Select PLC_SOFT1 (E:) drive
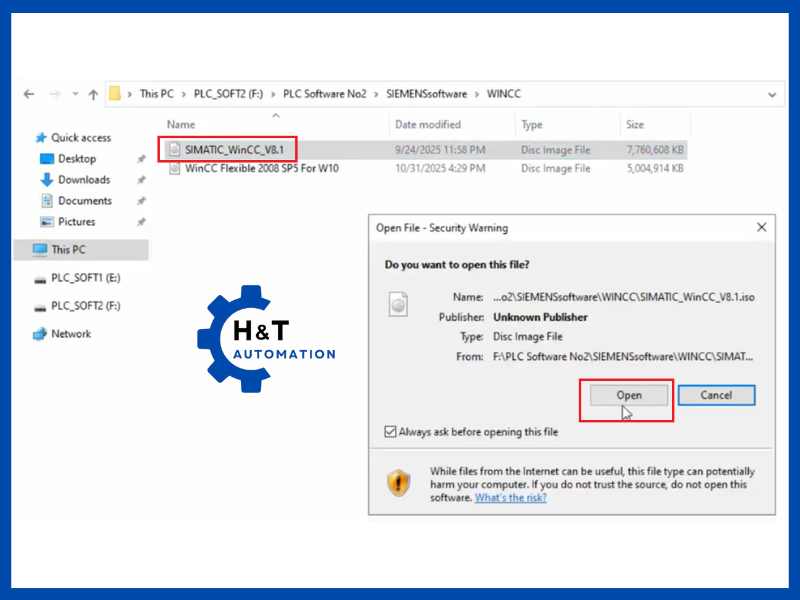Viewport: 800px width, 600px height. 85,278
